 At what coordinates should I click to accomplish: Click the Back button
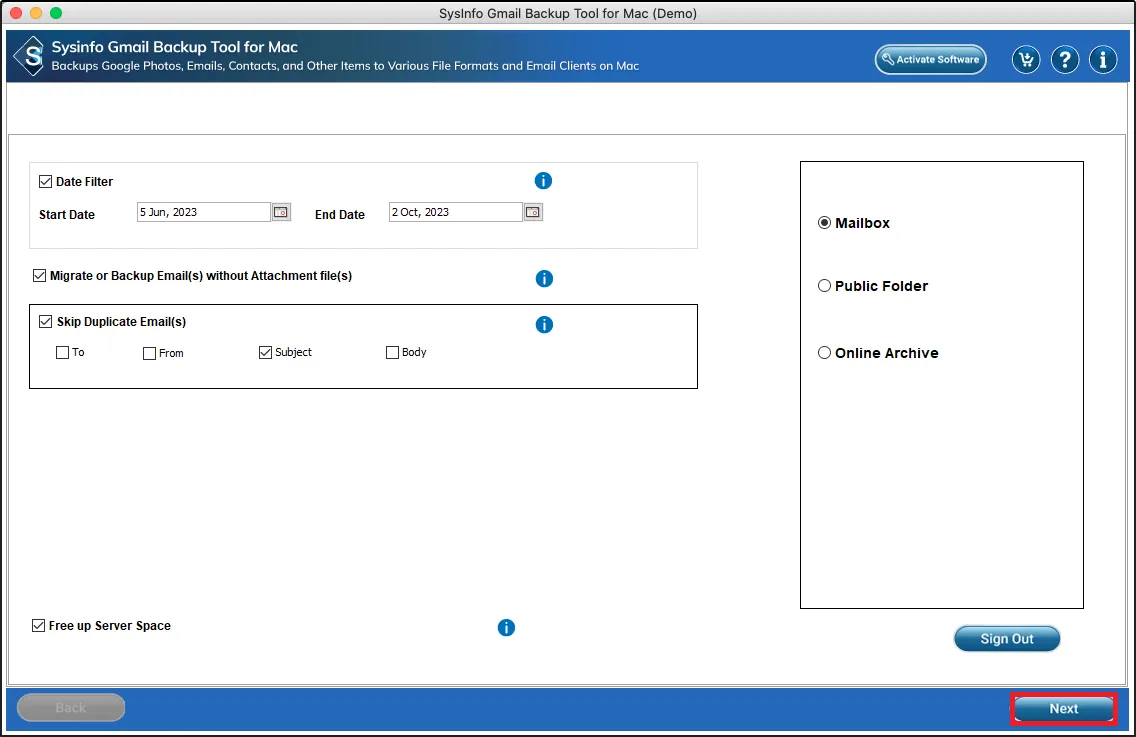click(71, 707)
